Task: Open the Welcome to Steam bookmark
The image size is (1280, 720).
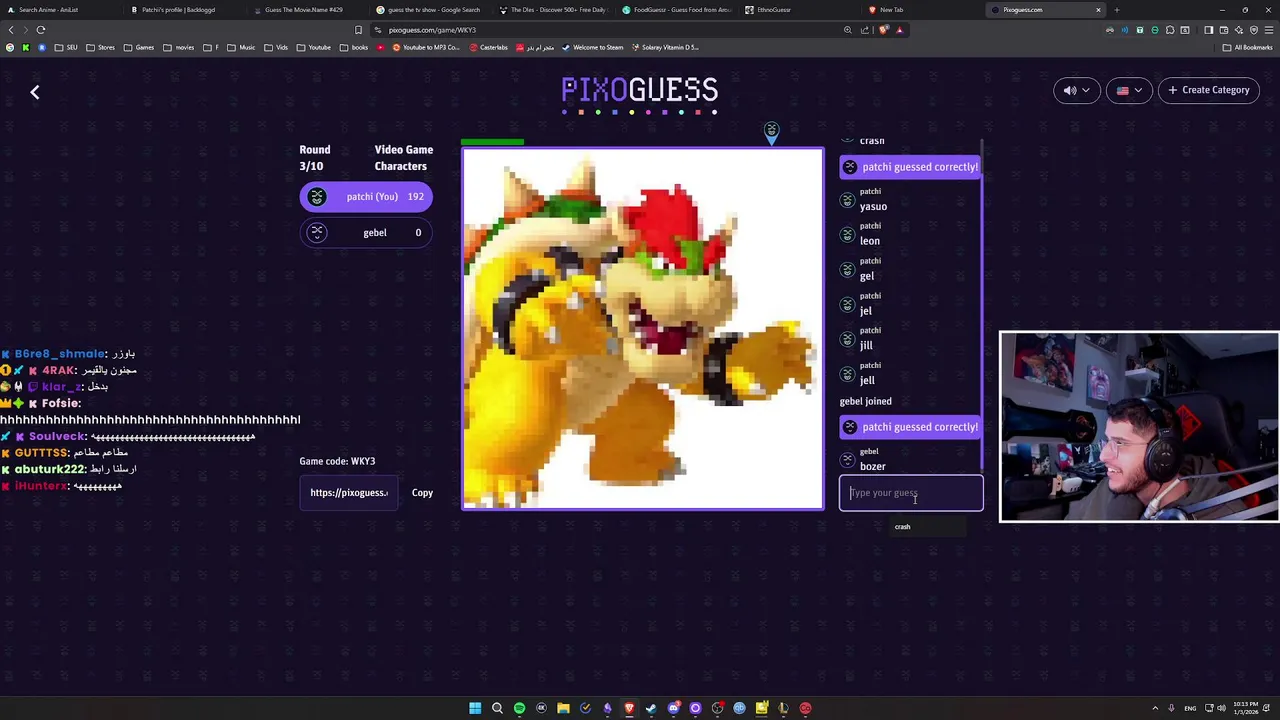Action: tap(592, 47)
